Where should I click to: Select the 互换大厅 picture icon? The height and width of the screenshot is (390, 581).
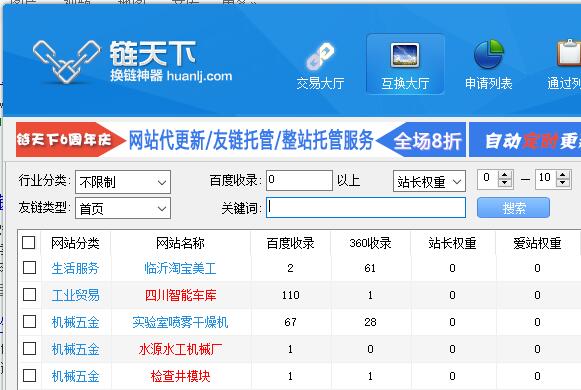pos(405,55)
